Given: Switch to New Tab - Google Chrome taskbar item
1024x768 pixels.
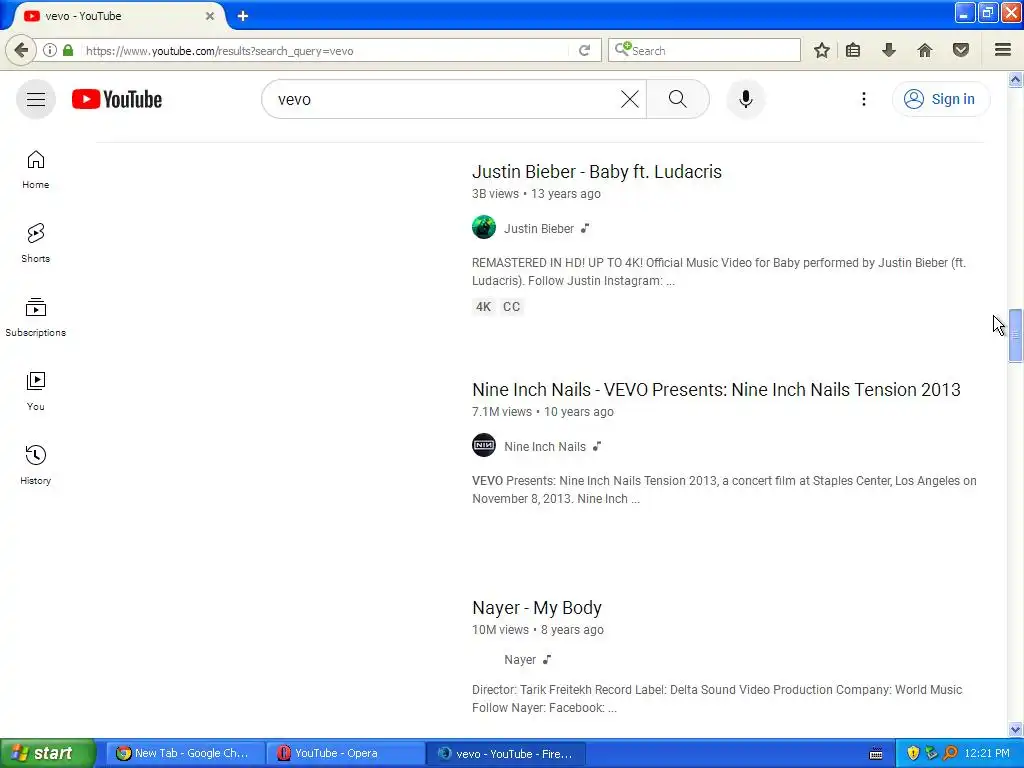Looking at the screenshot, I should coord(185,754).
